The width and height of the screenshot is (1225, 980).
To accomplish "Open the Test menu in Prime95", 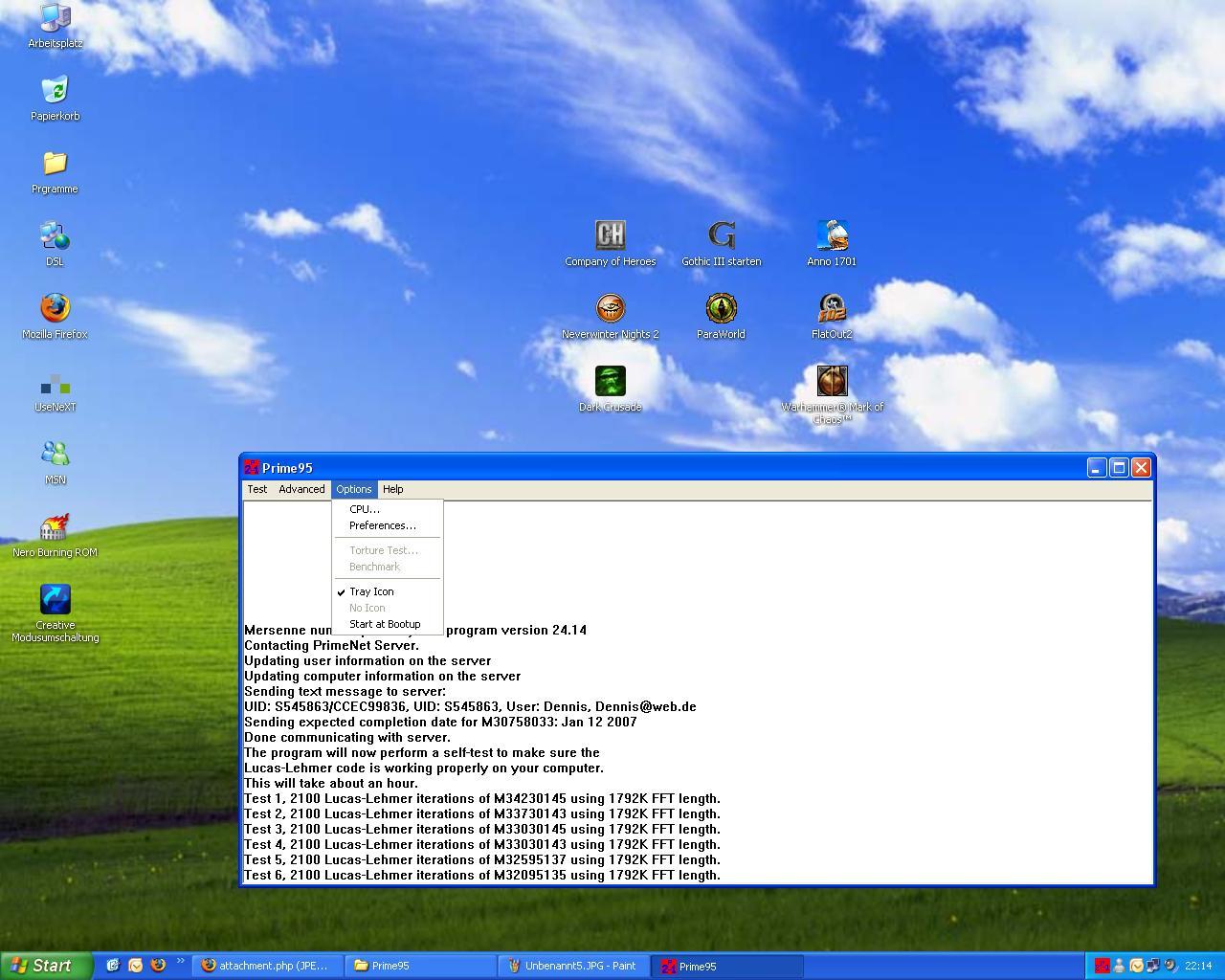I will tap(257, 489).
